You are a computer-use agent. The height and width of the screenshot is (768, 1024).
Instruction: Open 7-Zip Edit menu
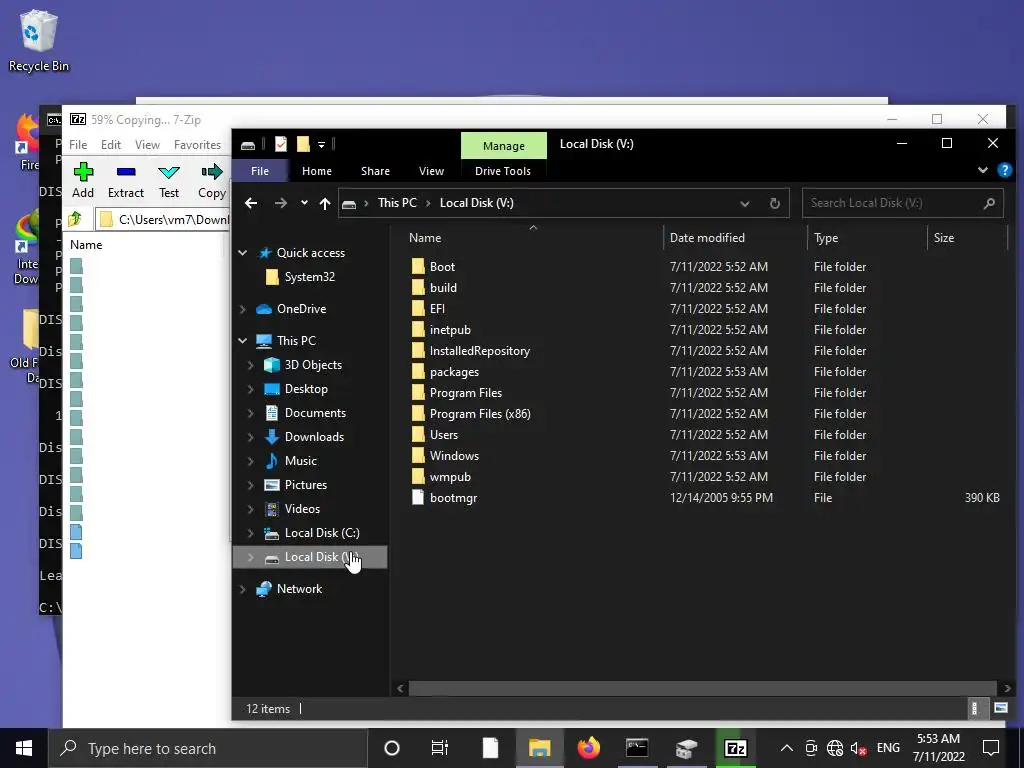pyautogui.click(x=110, y=145)
